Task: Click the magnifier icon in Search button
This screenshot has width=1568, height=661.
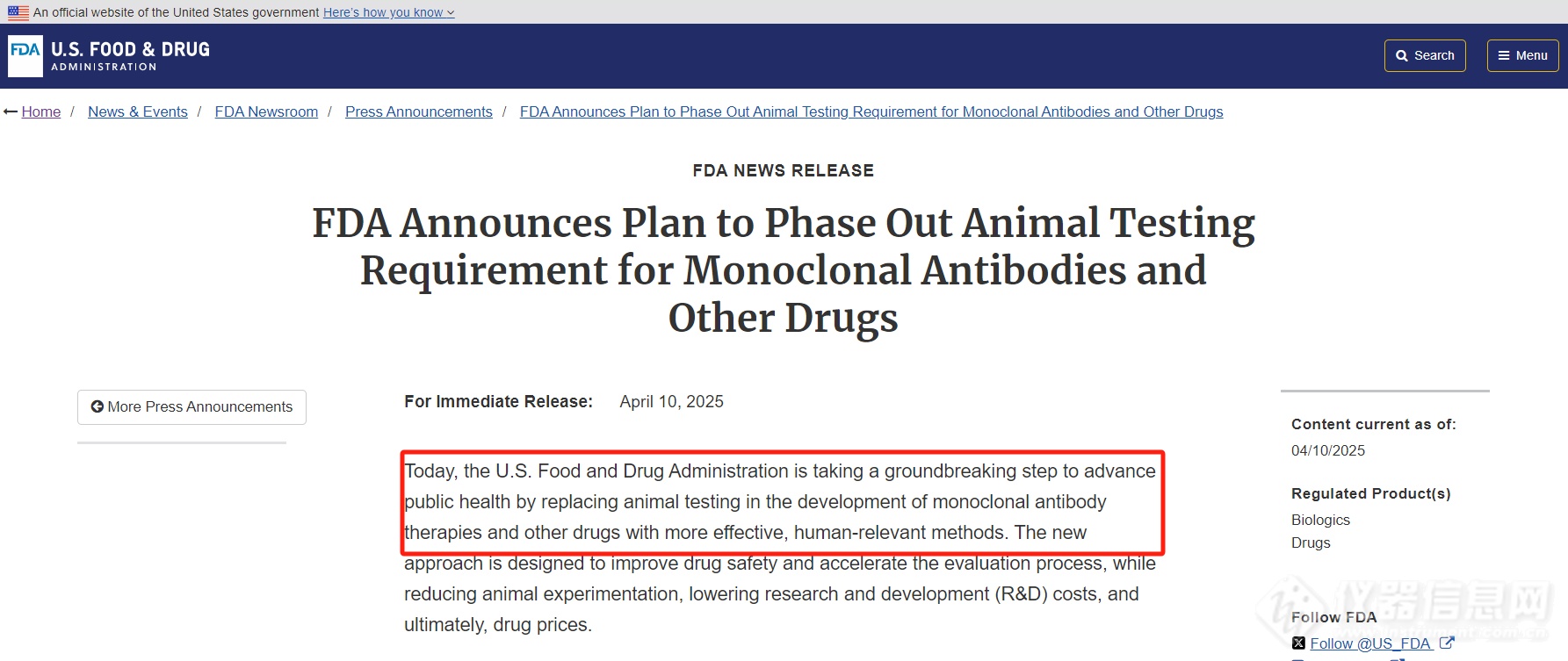Action: coord(1402,55)
